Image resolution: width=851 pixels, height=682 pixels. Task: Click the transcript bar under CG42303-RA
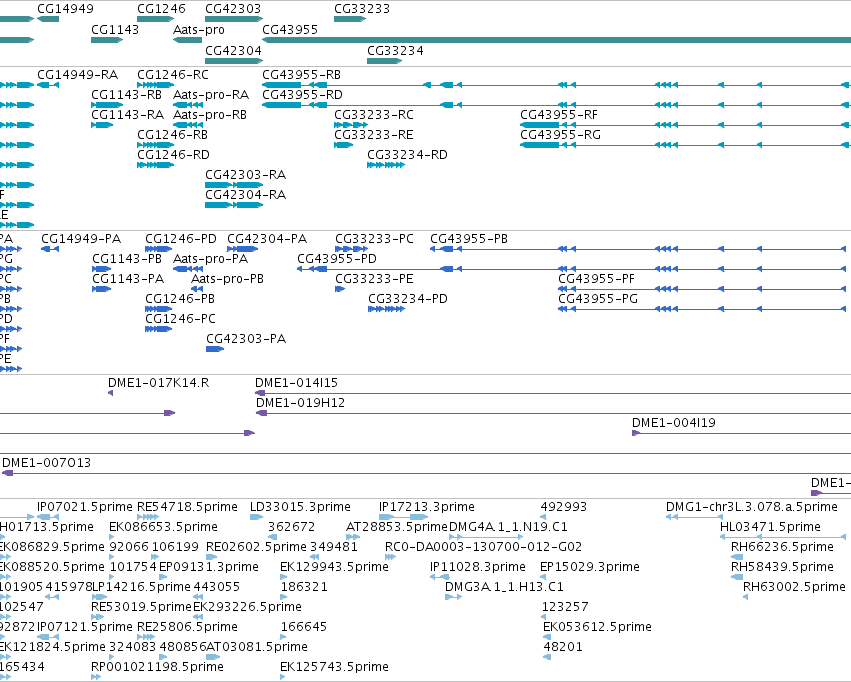tap(234, 185)
